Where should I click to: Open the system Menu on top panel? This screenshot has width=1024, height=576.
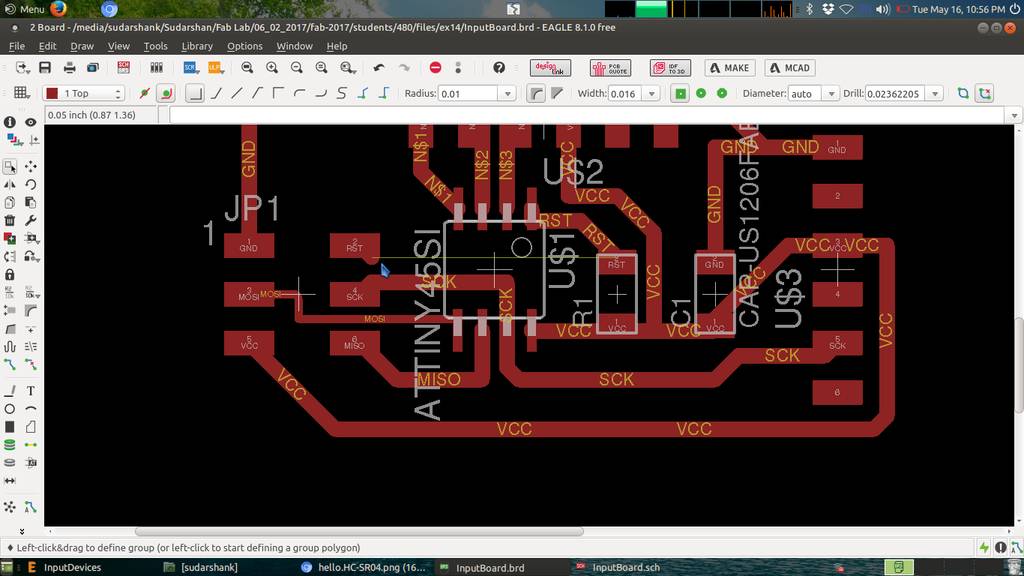25,9
